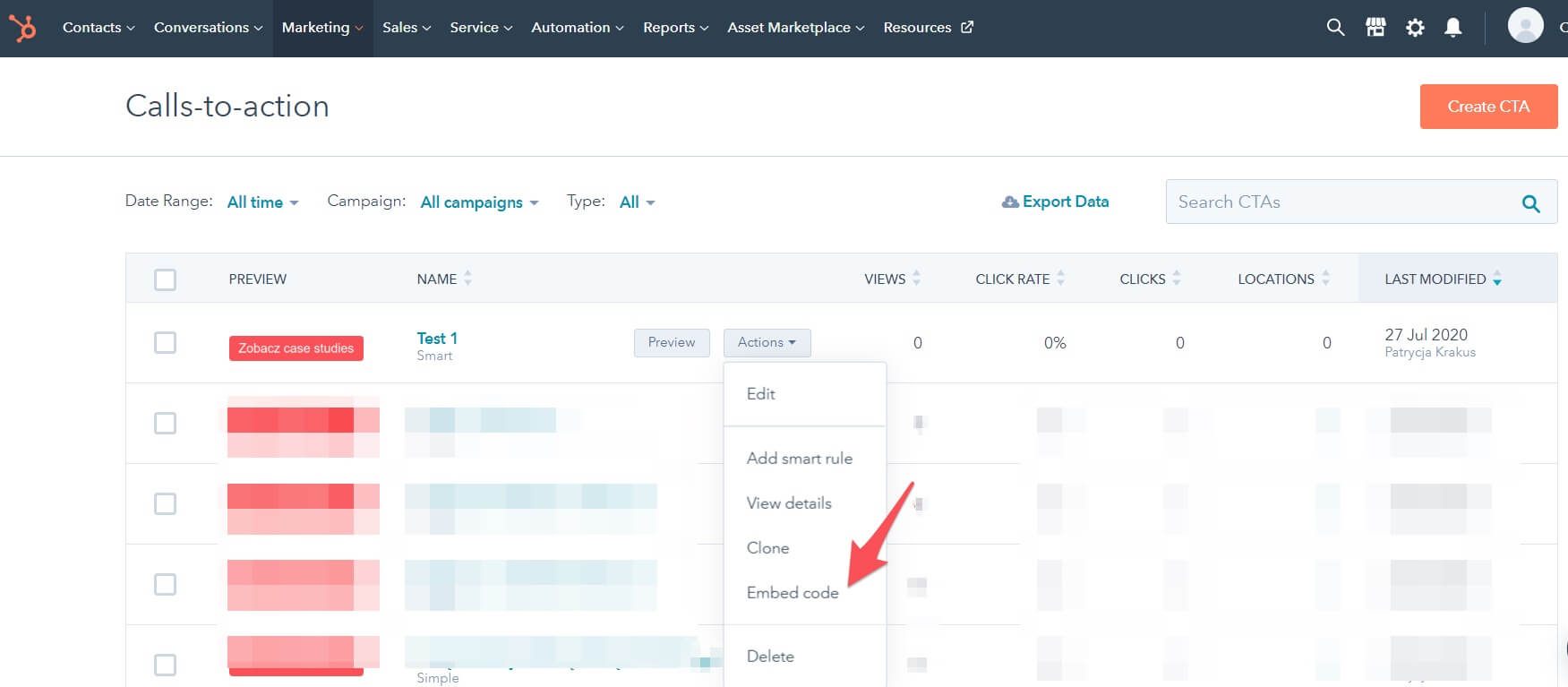Click the user avatar icon
Image resolution: width=1568 pixels, height=687 pixels.
click(1525, 25)
